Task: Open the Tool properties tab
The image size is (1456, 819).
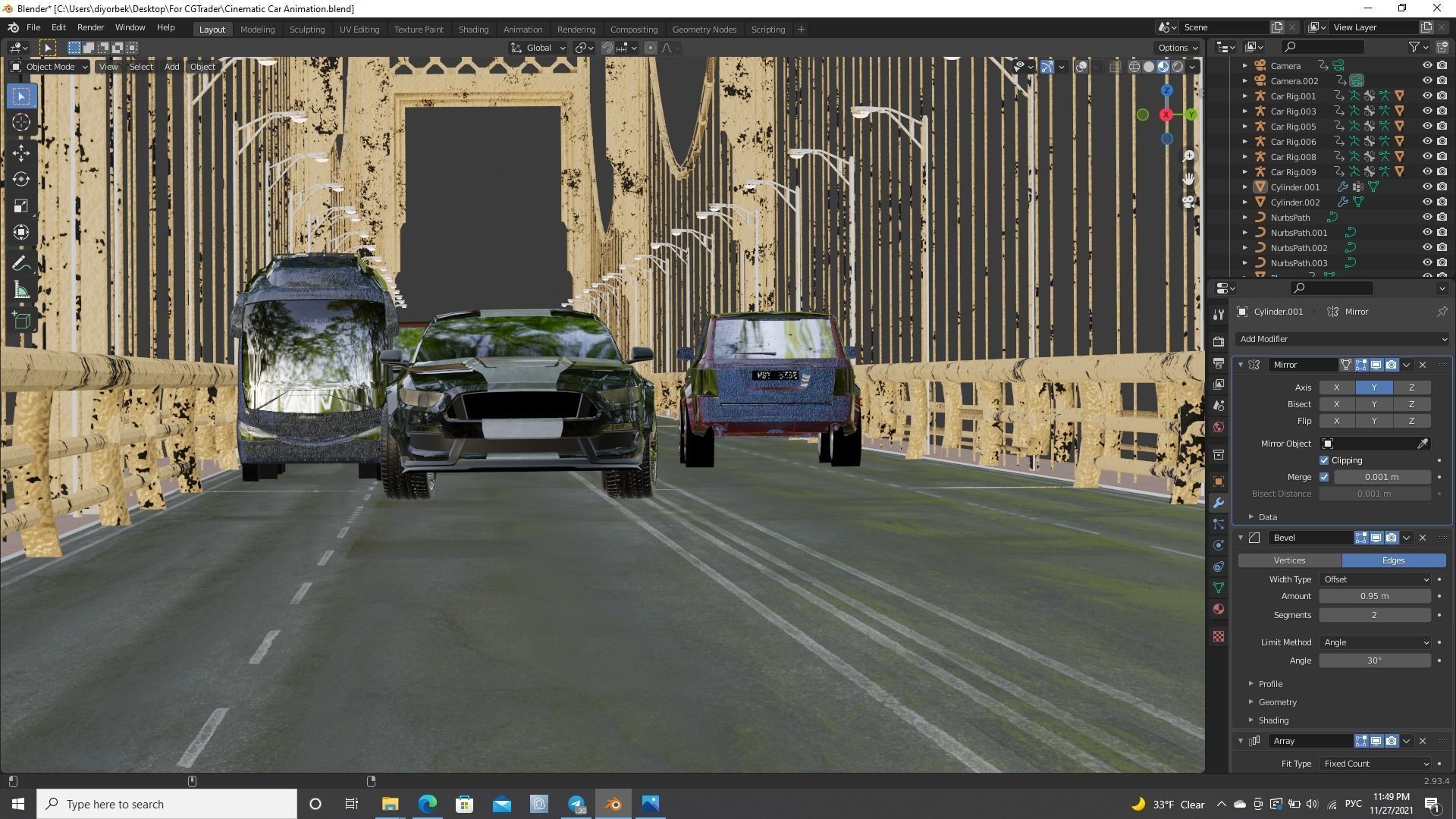Action: pyautogui.click(x=1219, y=315)
